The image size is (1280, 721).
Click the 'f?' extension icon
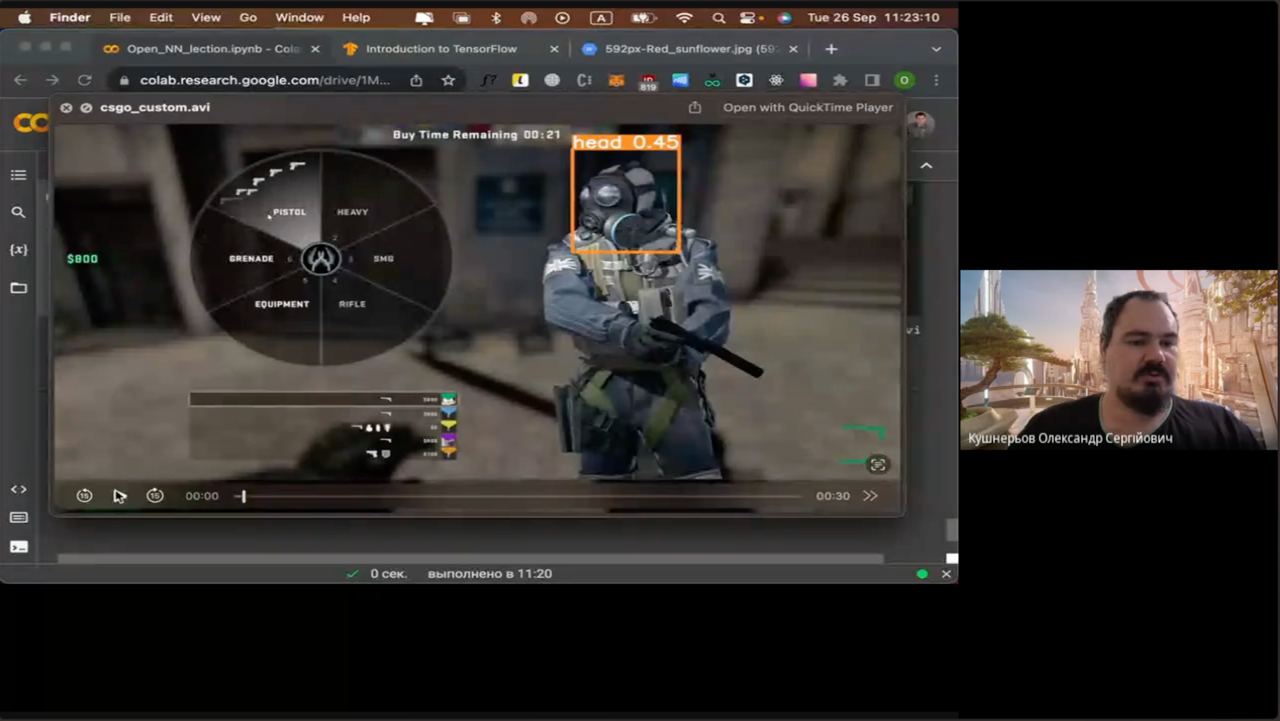488,80
